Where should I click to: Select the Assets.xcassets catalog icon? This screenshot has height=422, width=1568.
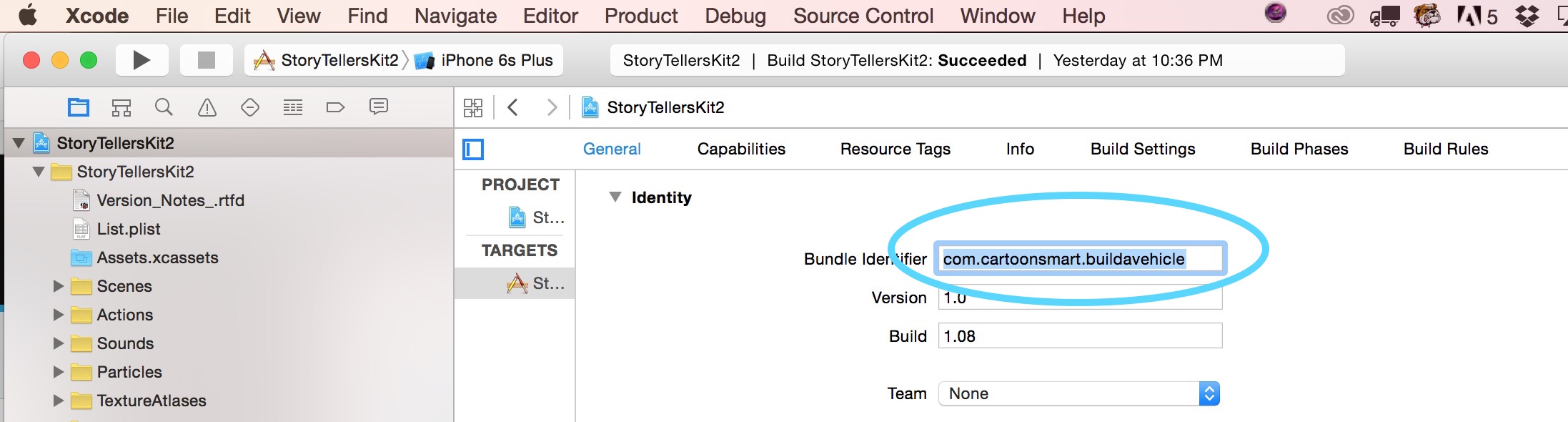click(81, 257)
